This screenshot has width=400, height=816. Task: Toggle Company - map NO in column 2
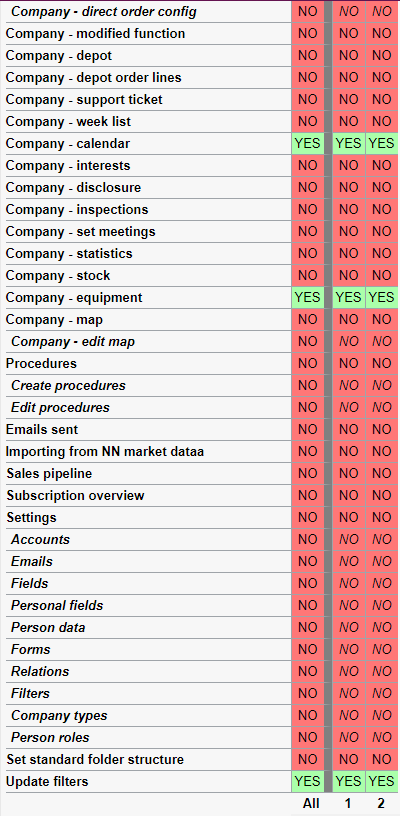(x=381, y=320)
